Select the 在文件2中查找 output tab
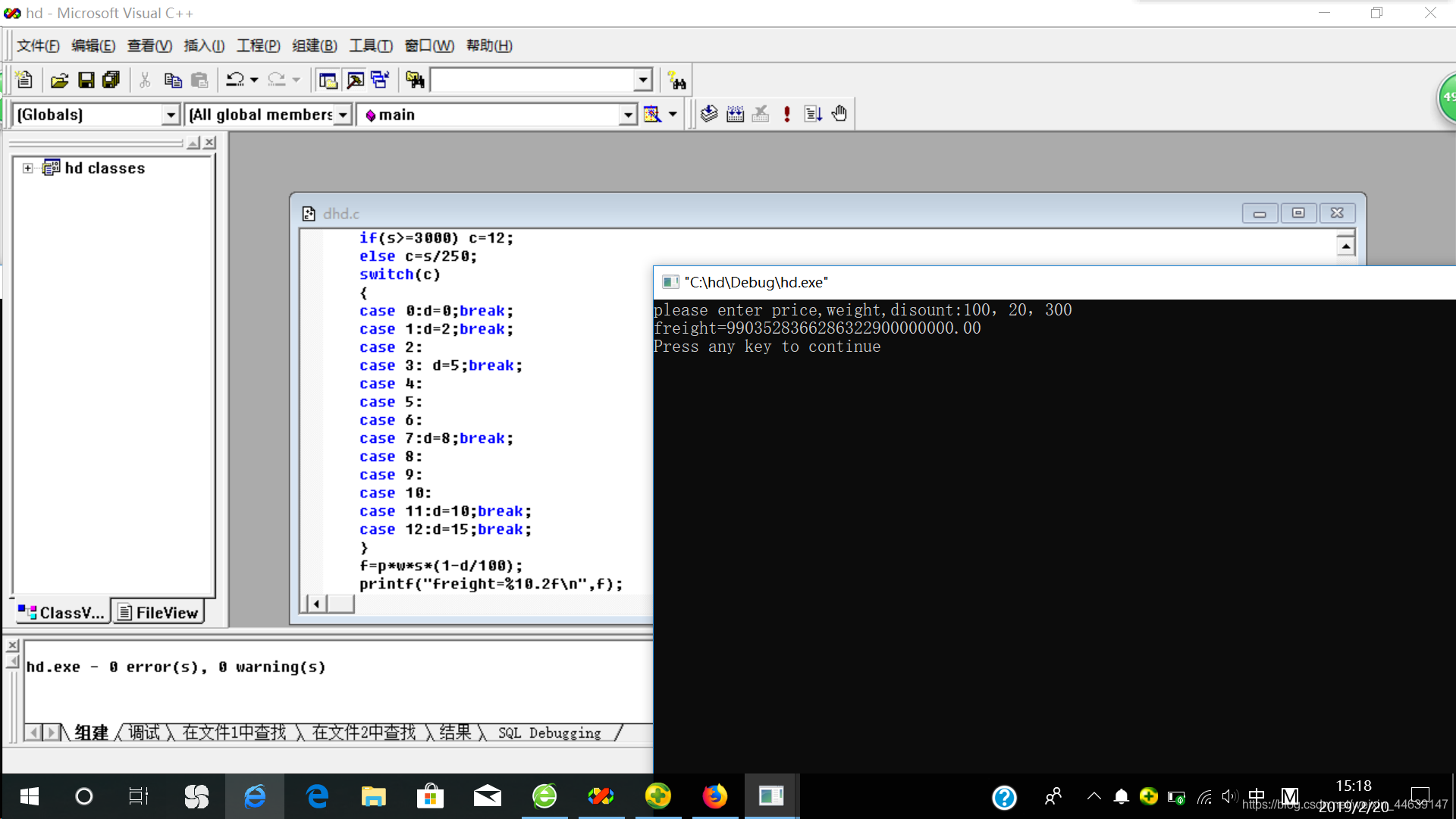The height and width of the screenshot is (819, 1456). [364, 733]
